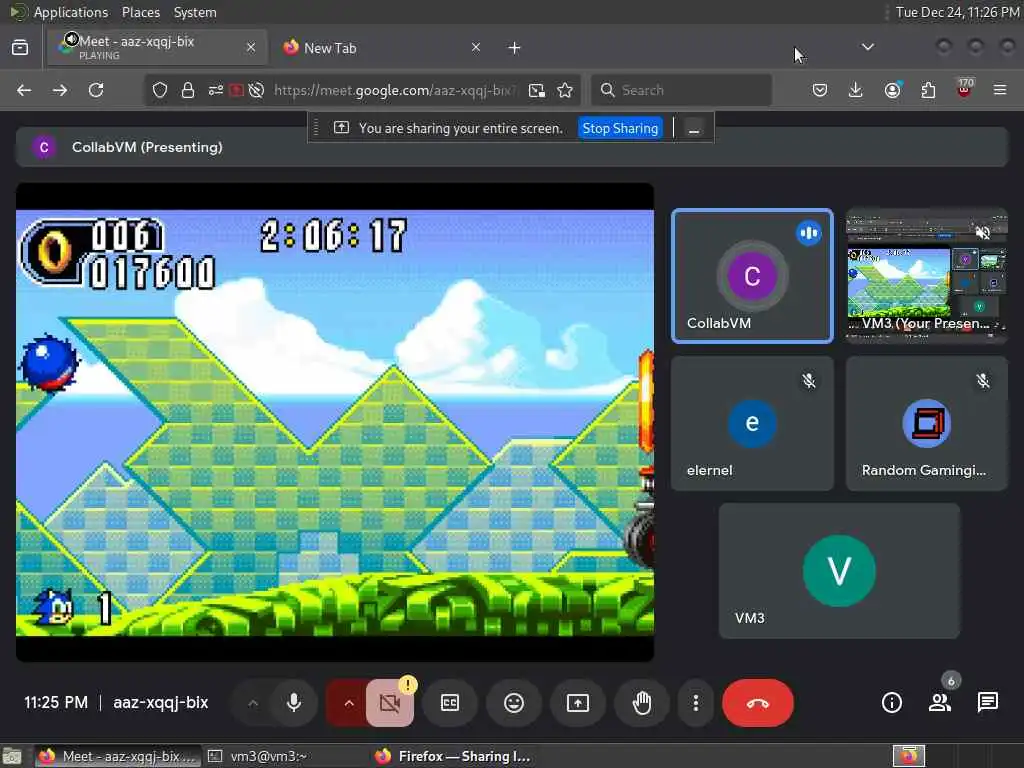Screen dimensions: 1024x768
Task: Toggle closed captions
Action: coord(450,703)
